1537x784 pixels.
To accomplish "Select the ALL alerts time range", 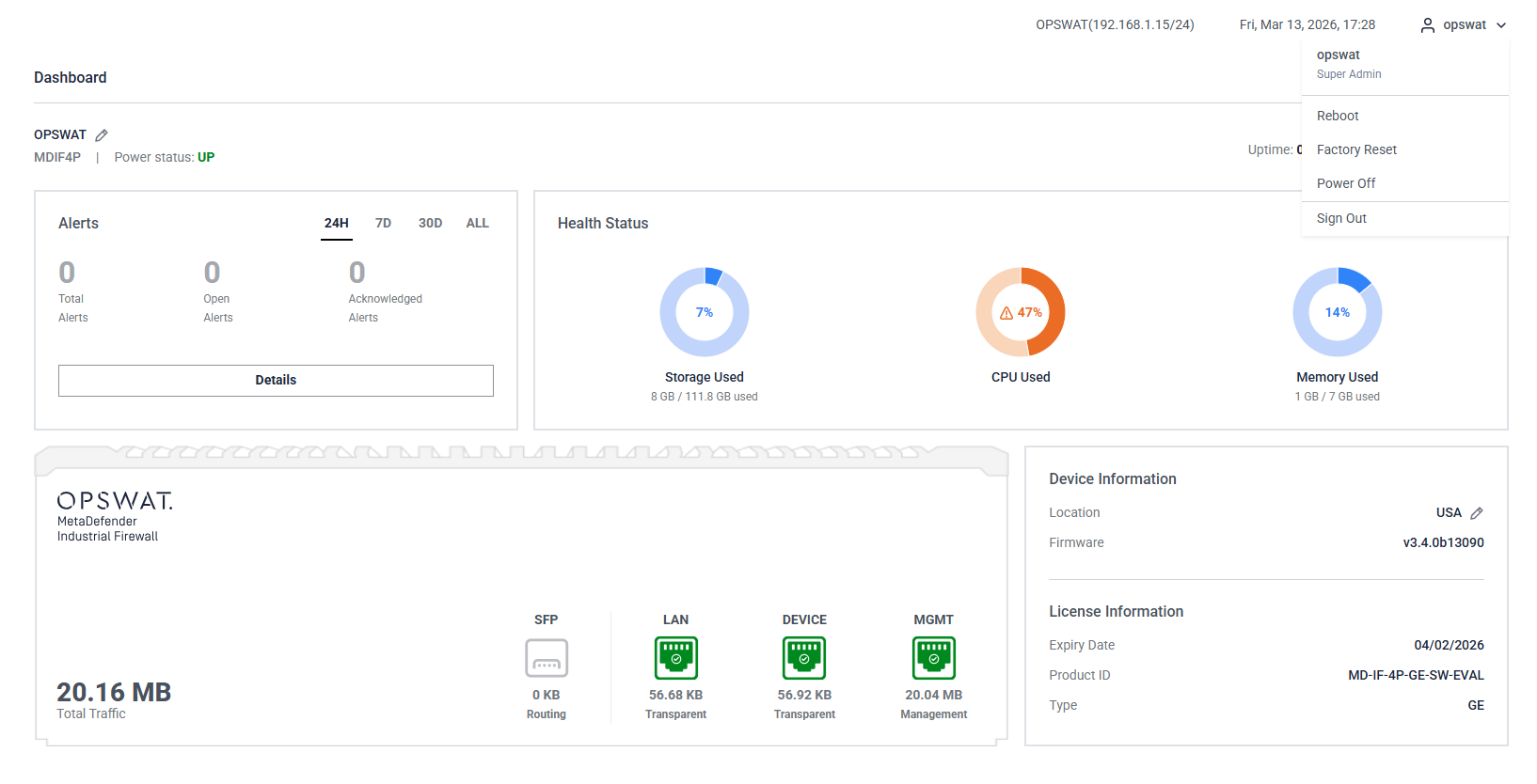I will [x=477, y=224].
